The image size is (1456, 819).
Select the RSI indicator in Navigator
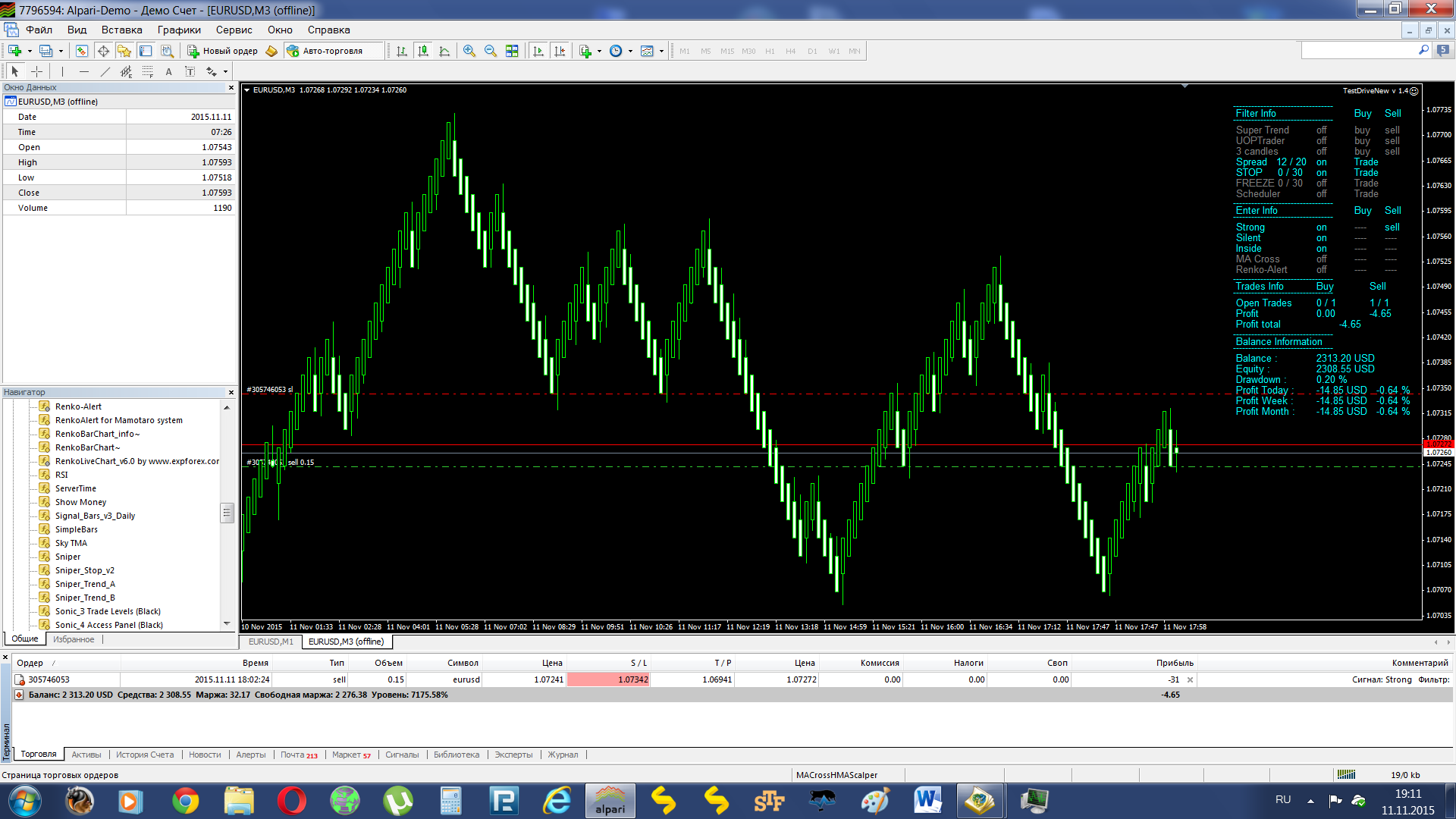pos(61,475)
